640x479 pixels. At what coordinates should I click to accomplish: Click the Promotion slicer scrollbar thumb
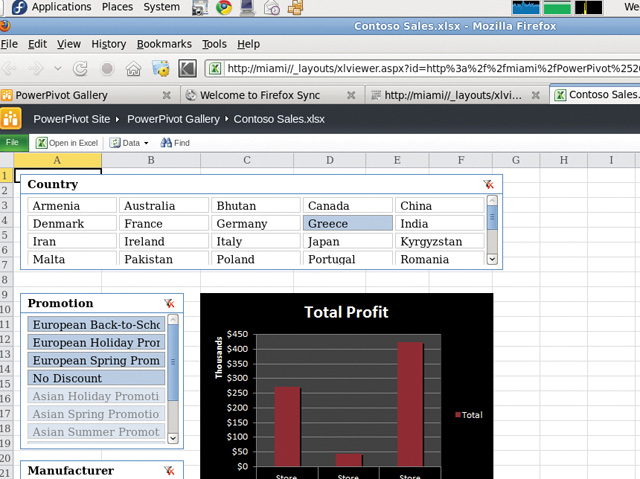point(173,362)
